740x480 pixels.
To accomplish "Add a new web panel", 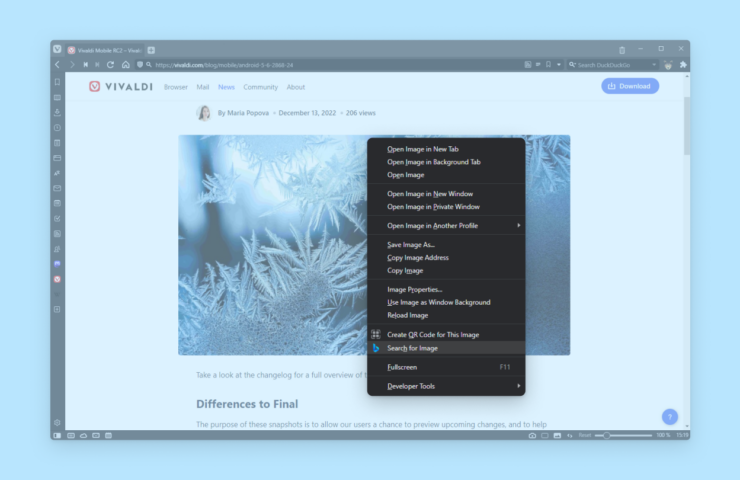I will (x=57, y=309).
